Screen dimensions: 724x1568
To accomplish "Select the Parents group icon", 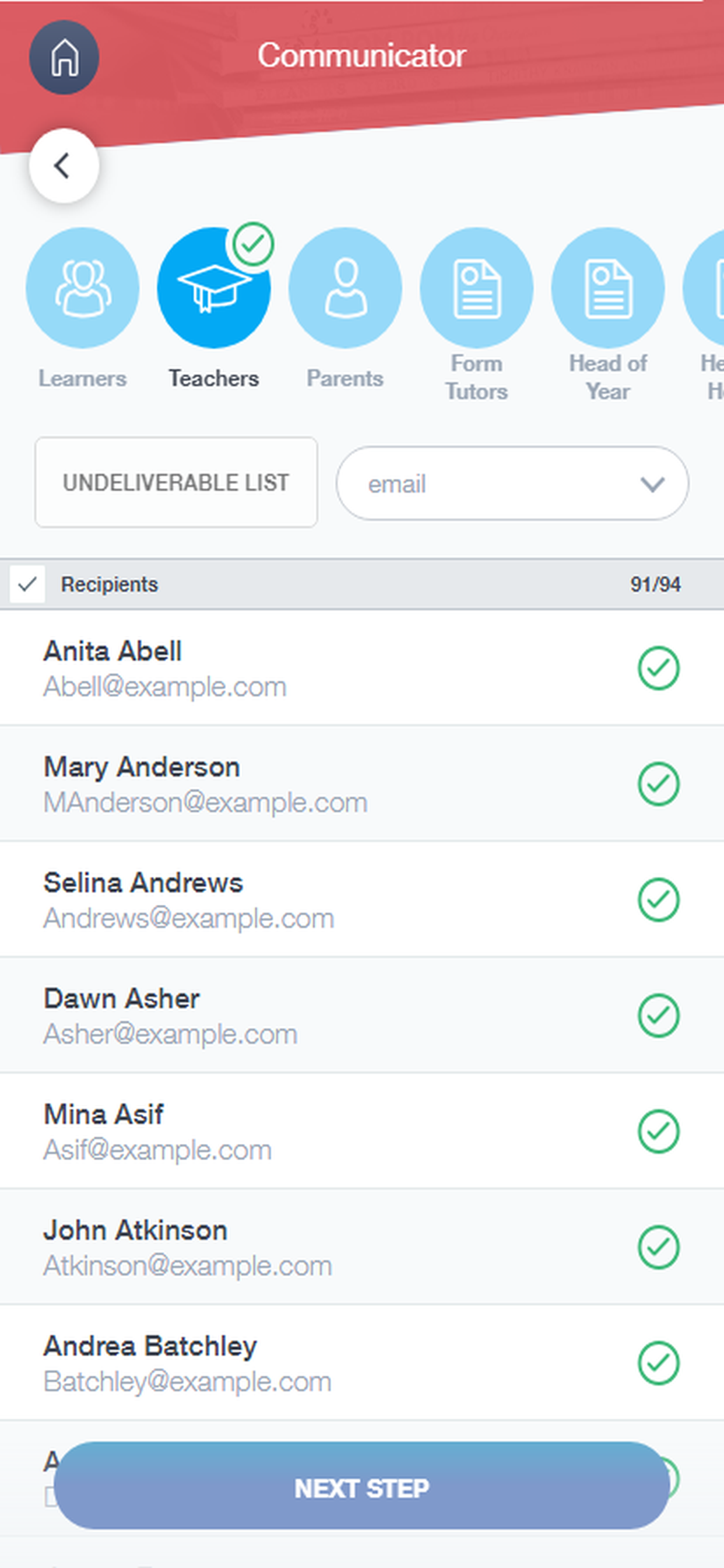I will (345, 288).
